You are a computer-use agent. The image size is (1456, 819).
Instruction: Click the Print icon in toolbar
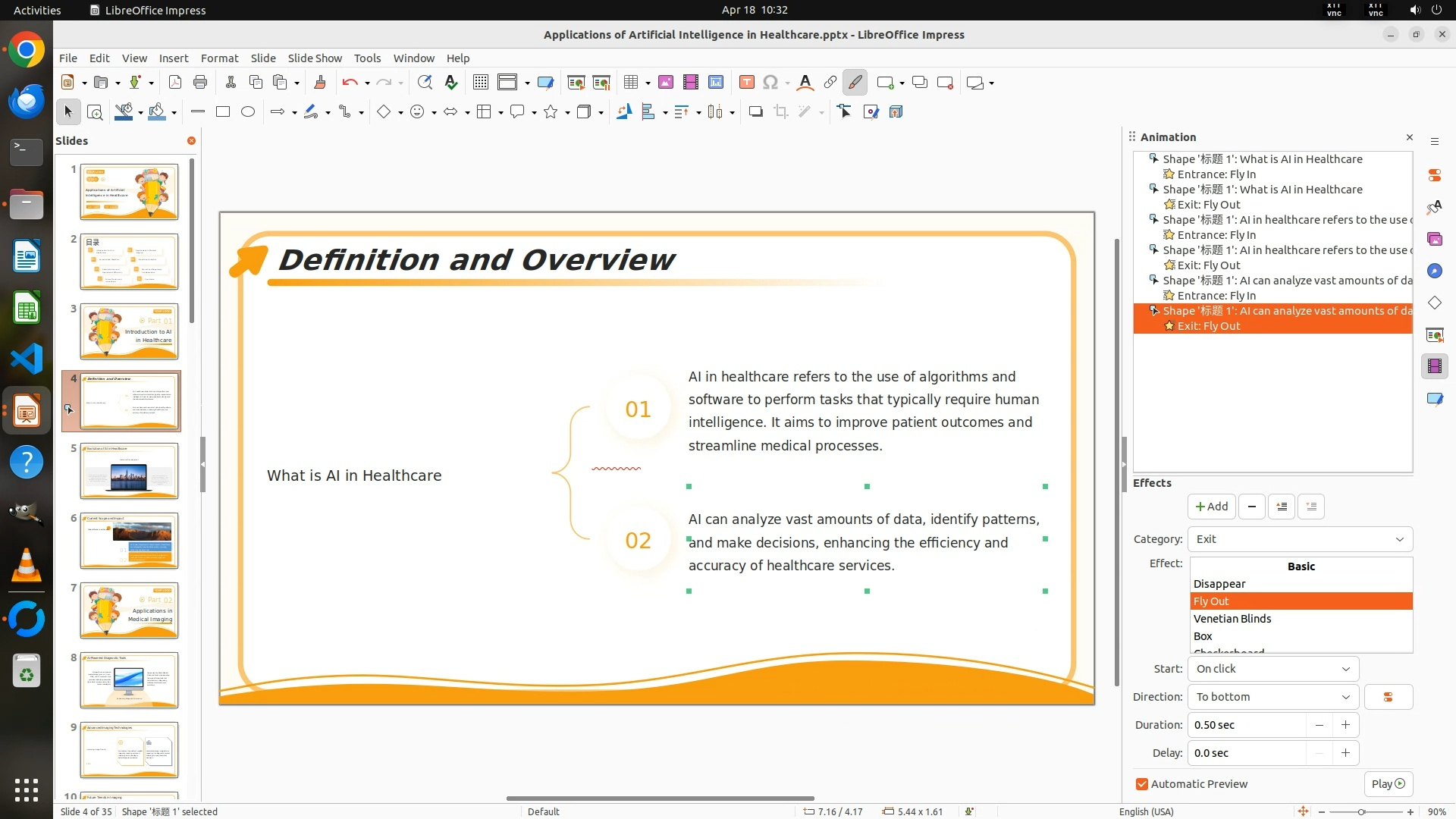(x=200, y=83)
